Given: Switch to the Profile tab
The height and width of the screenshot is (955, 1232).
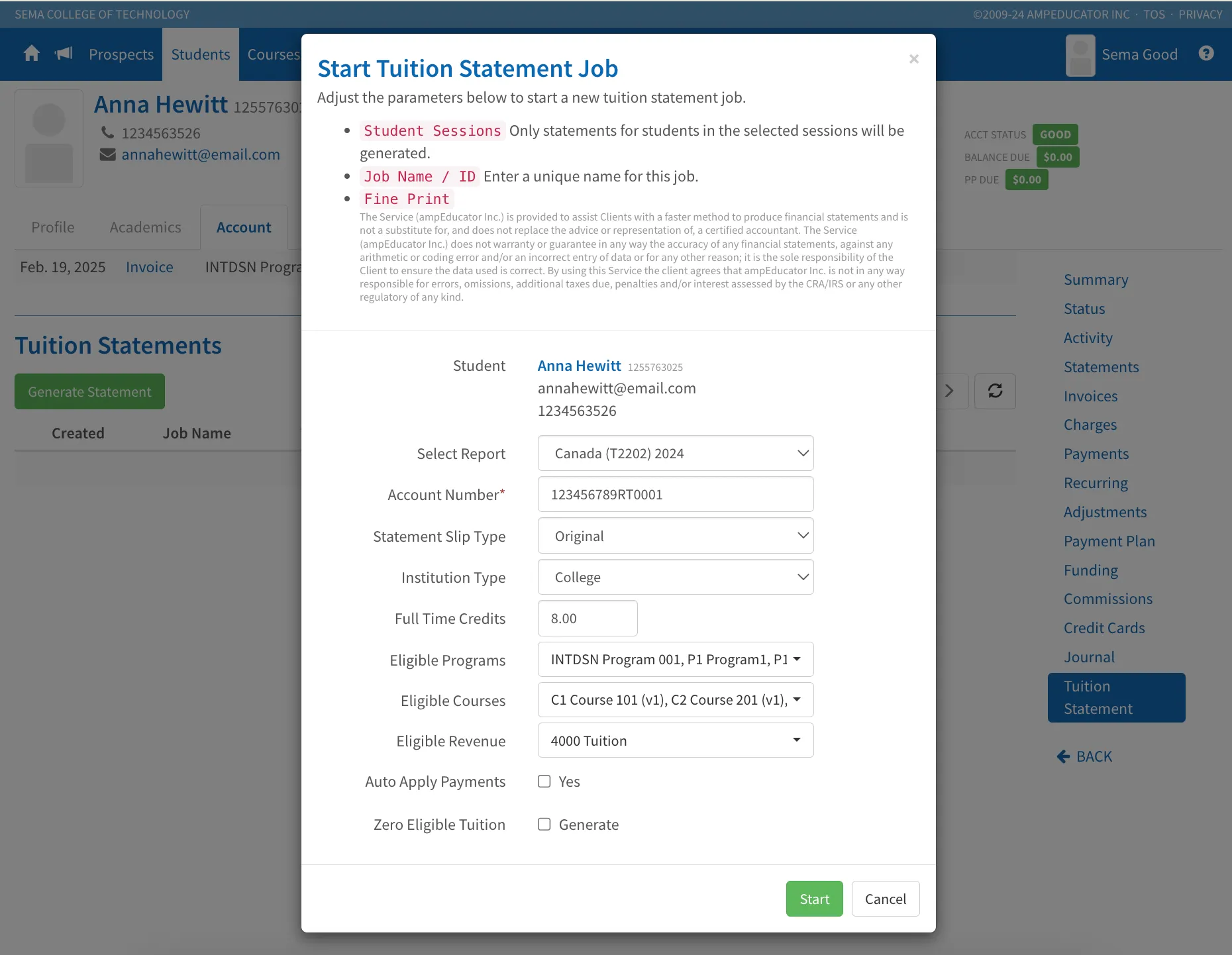Looking at the screenshot, I should point(53,227).
